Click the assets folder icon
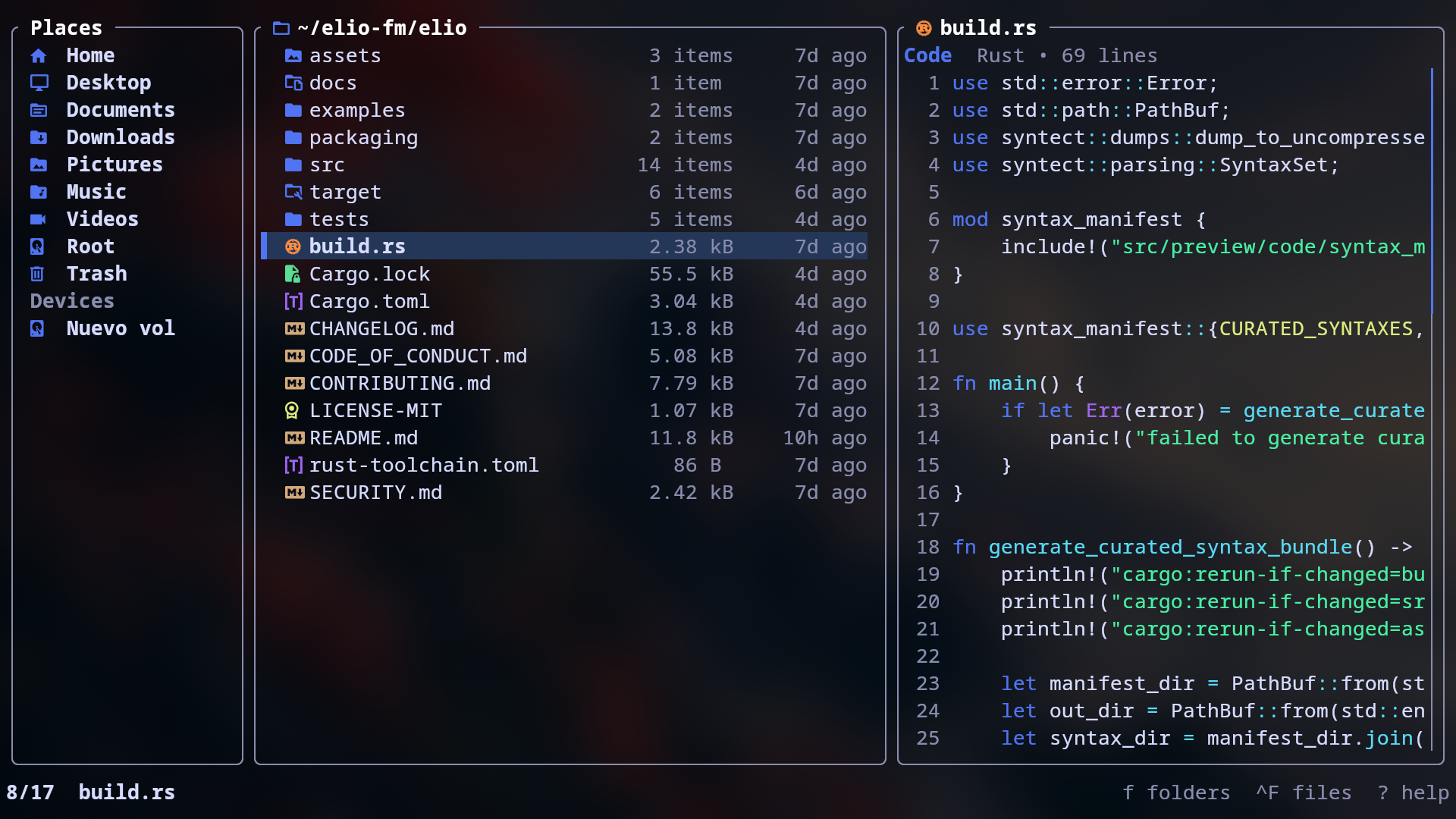The image size is (1456, 819). [x=293, y=56]
